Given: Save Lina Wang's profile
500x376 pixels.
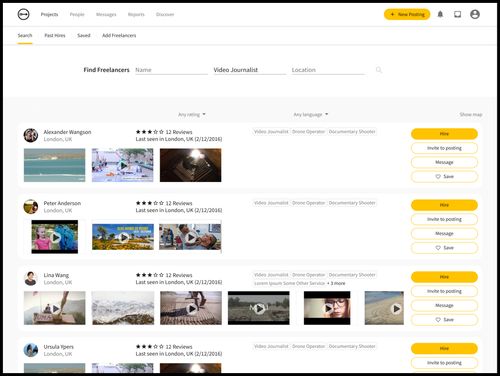Looking at the screenshot, I should tap(444, 320).
